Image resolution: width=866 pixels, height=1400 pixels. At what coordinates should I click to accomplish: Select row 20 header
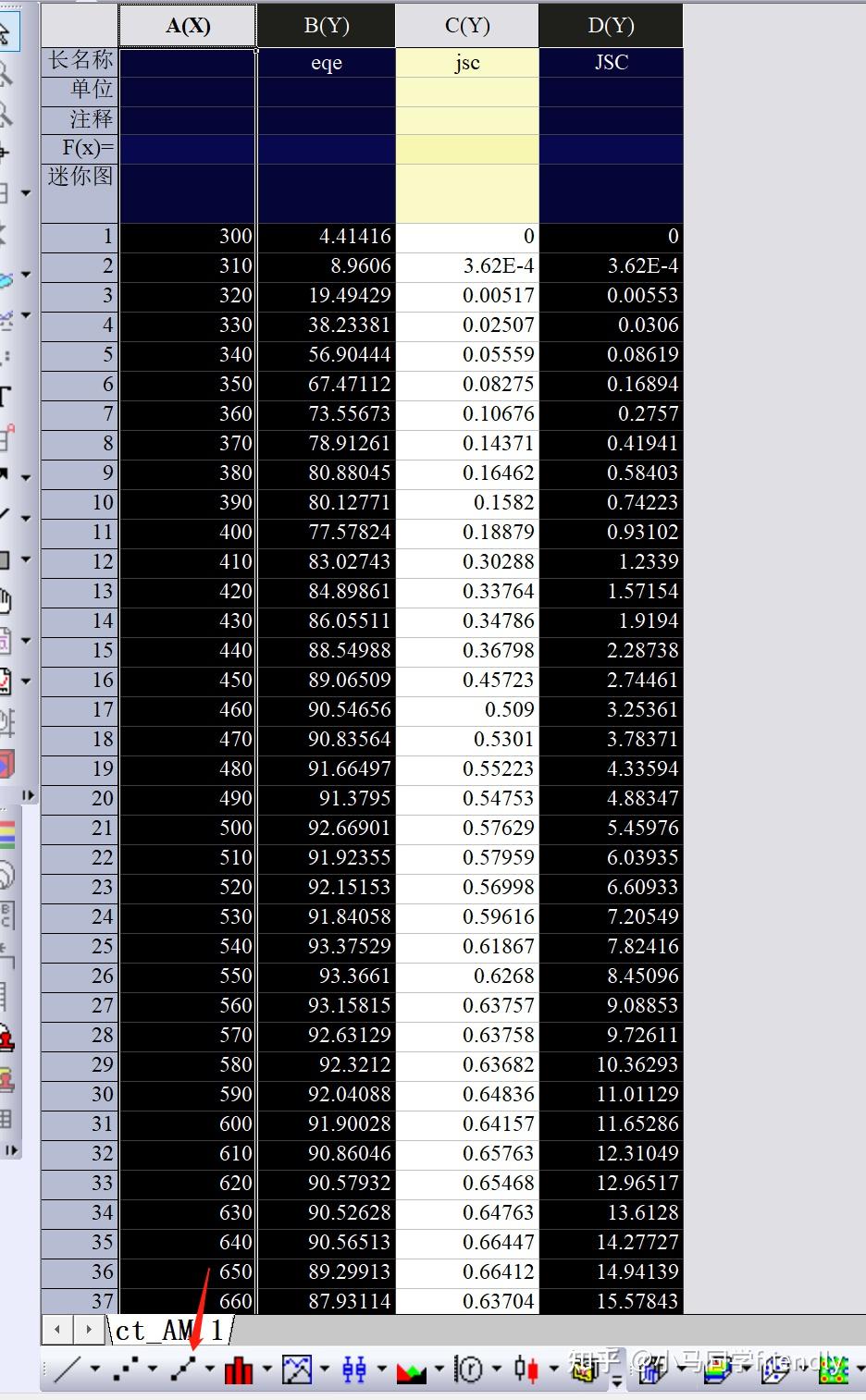pos(80,798)
